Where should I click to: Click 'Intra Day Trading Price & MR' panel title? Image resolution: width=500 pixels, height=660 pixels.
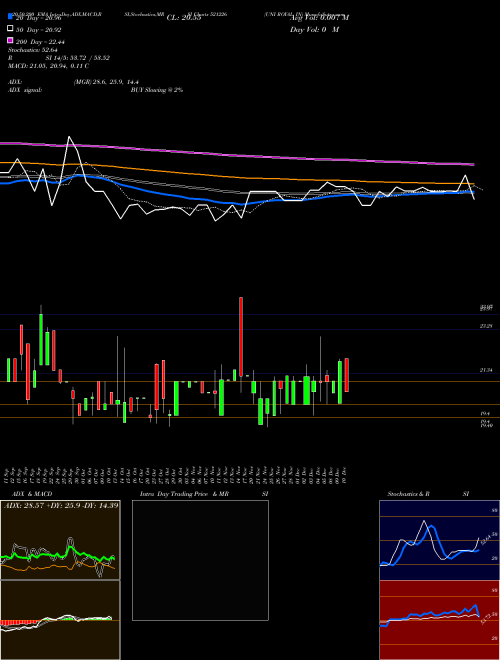point(184,494)
